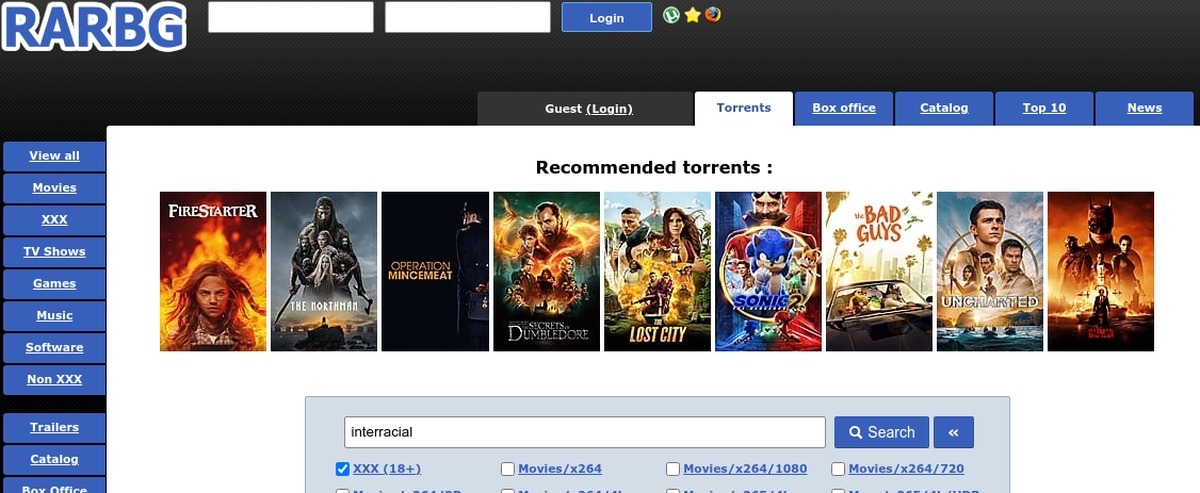
Task: Click the green uTorrent icon
Action: pos(672,15)
